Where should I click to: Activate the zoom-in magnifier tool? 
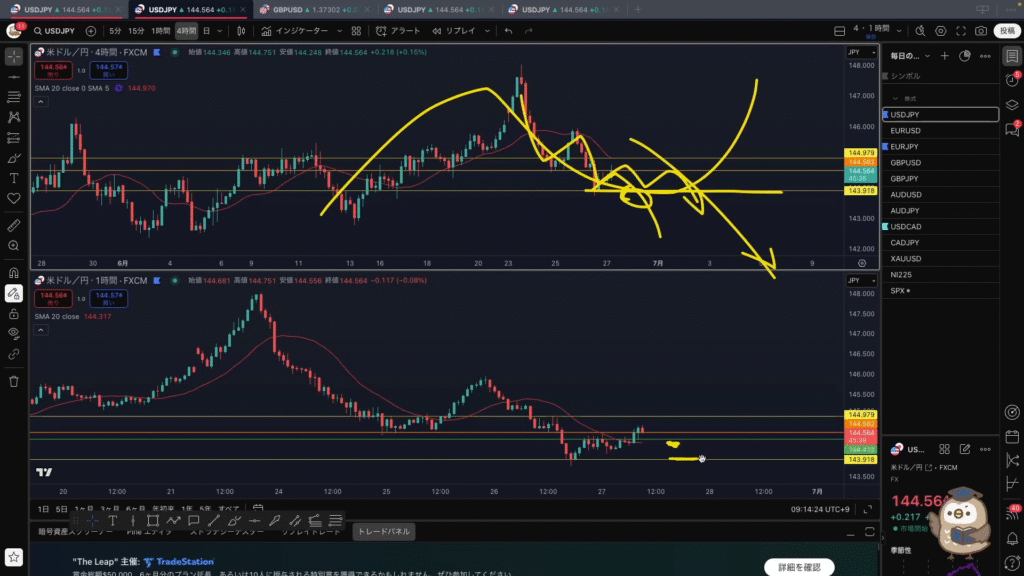coord(14,246)
